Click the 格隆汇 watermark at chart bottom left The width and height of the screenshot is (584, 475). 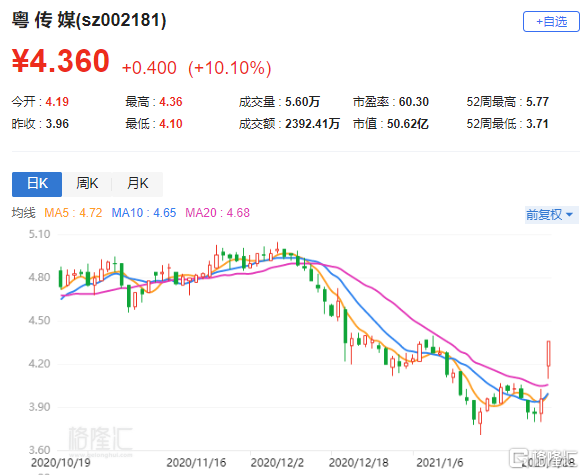(101, 440)
